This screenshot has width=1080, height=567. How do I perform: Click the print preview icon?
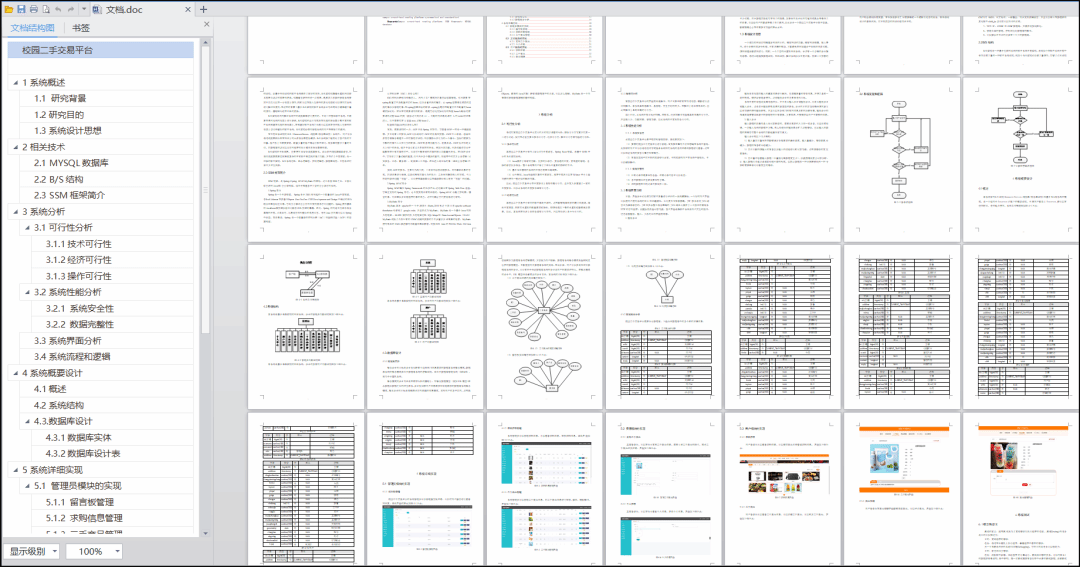(x=47, y=9)
